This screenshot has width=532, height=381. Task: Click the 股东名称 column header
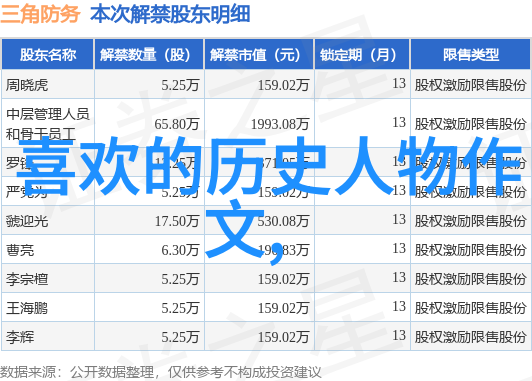click(x=48, y=55)
